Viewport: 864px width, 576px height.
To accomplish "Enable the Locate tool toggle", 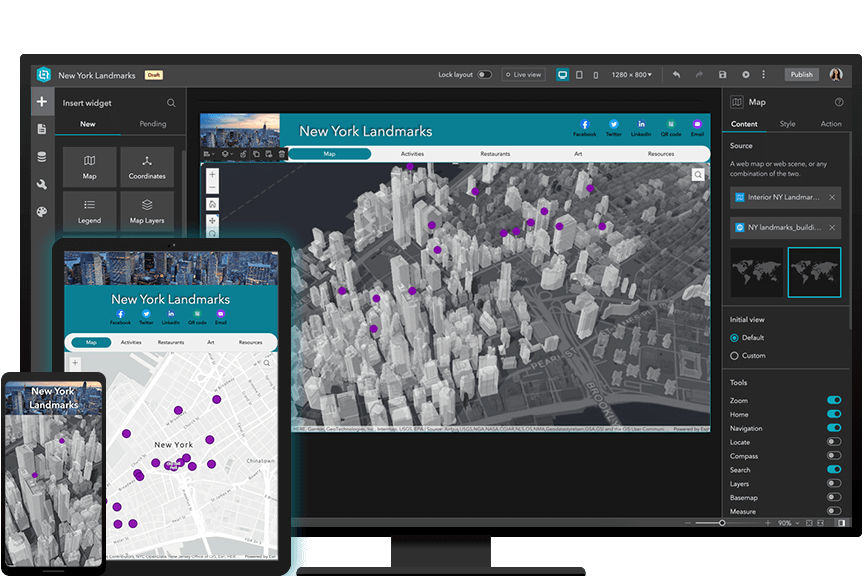I will point(835,441).
